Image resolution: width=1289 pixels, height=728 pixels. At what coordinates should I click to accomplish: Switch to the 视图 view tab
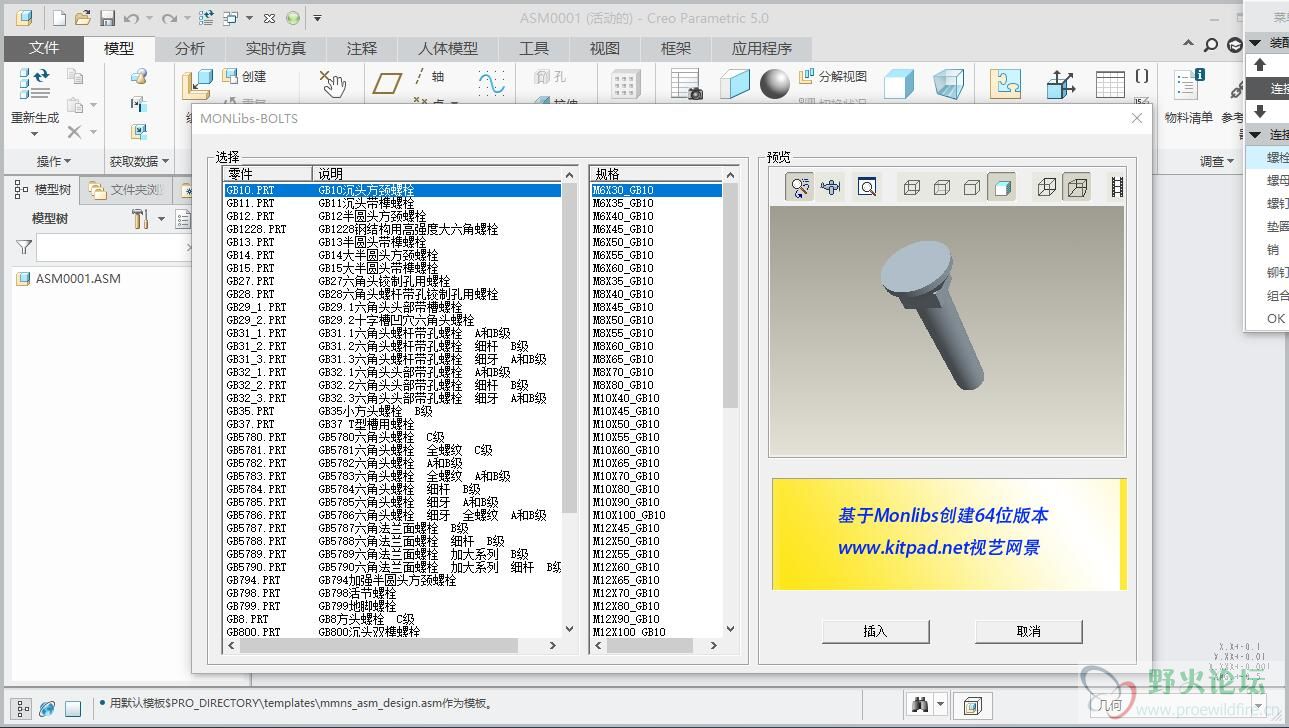coord(605,48)
